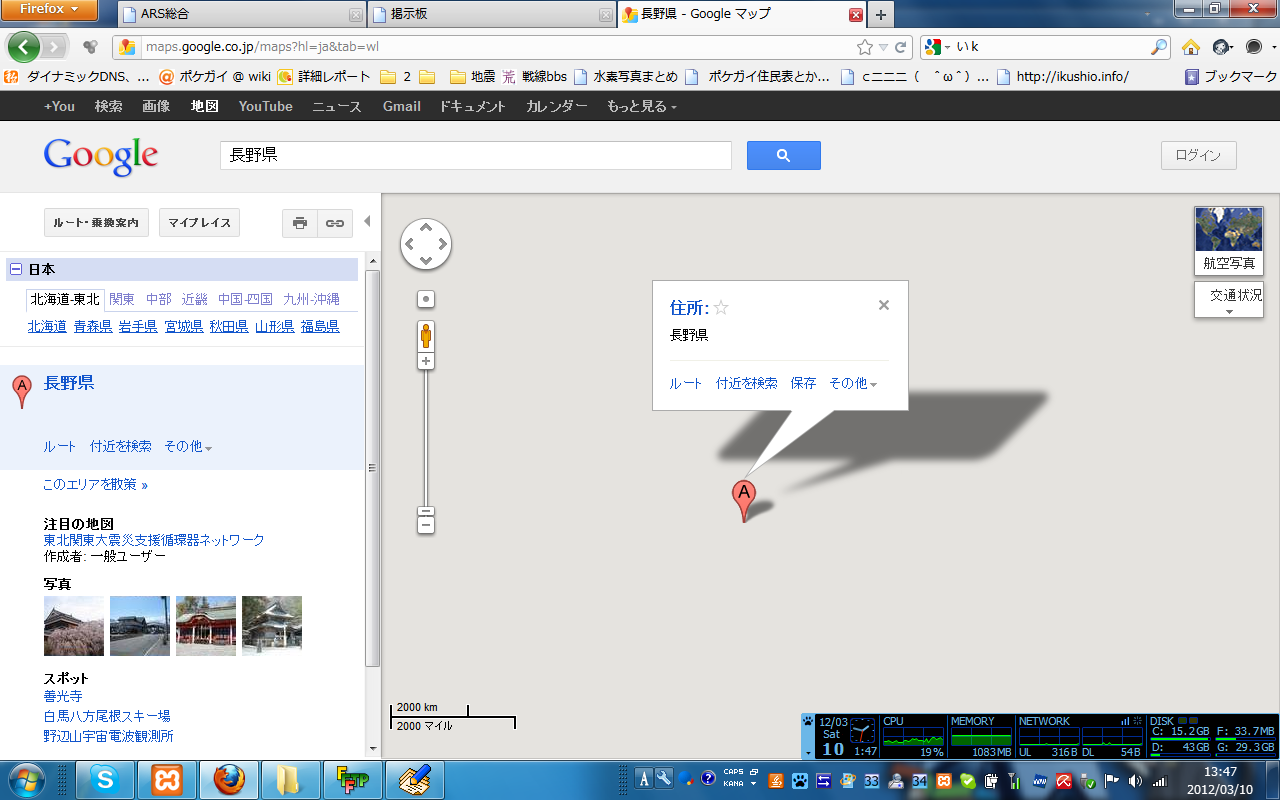This screenshot has width=1280, height=800.
Task: Click the zoom slider track
Action: coord(426,440)
